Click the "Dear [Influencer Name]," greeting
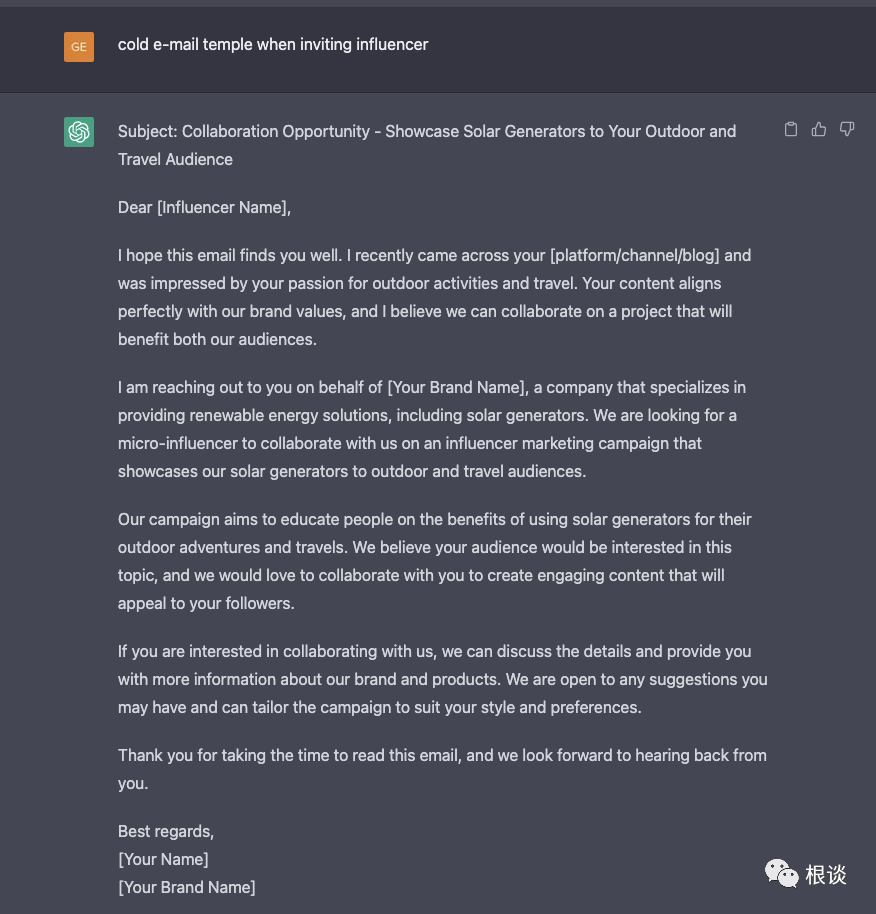 click(x=204, y=208)
